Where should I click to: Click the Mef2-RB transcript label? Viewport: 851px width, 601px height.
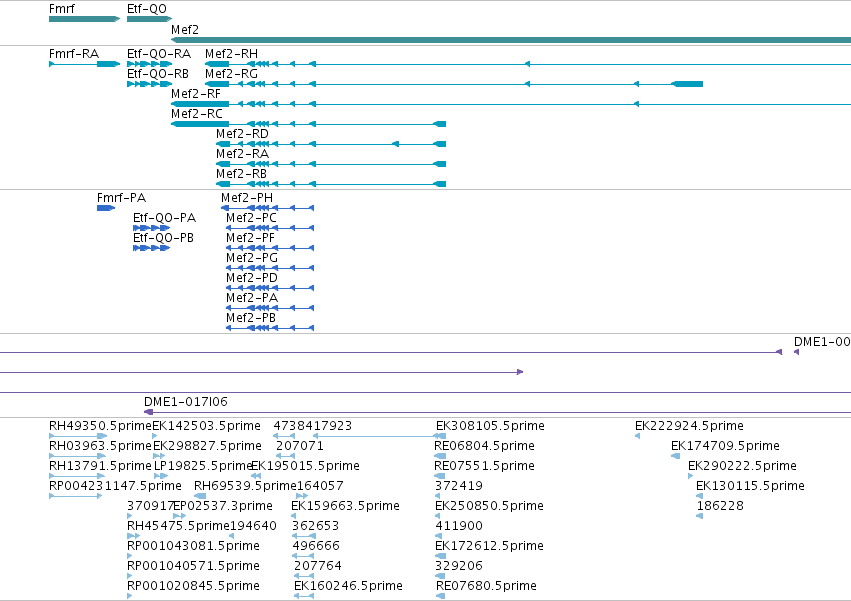[x=242, y=174]
